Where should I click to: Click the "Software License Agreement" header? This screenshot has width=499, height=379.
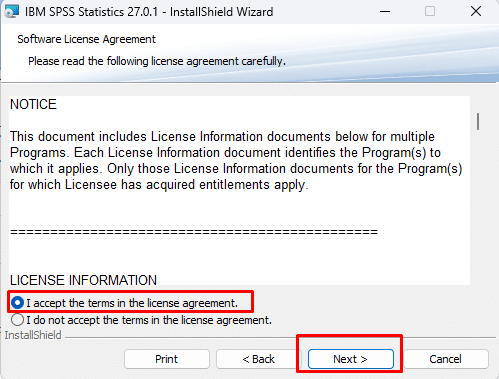86,39
